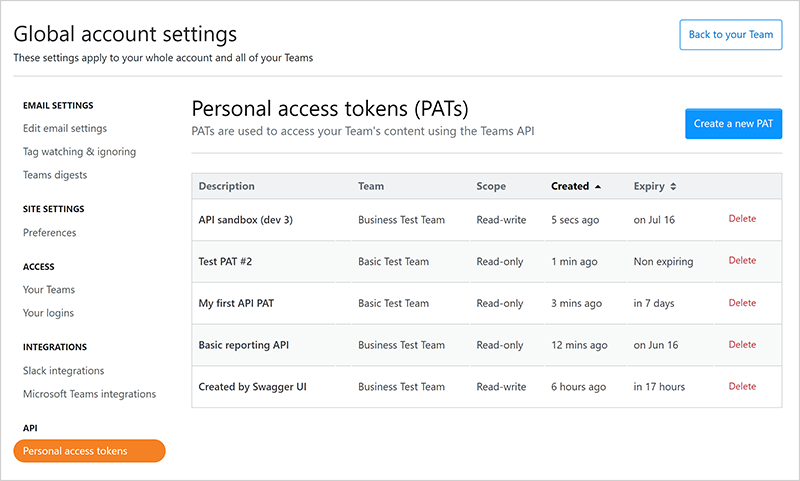800x481 pixels.
Task: Delete the Basic reporting API token
Action: (742, 345)
